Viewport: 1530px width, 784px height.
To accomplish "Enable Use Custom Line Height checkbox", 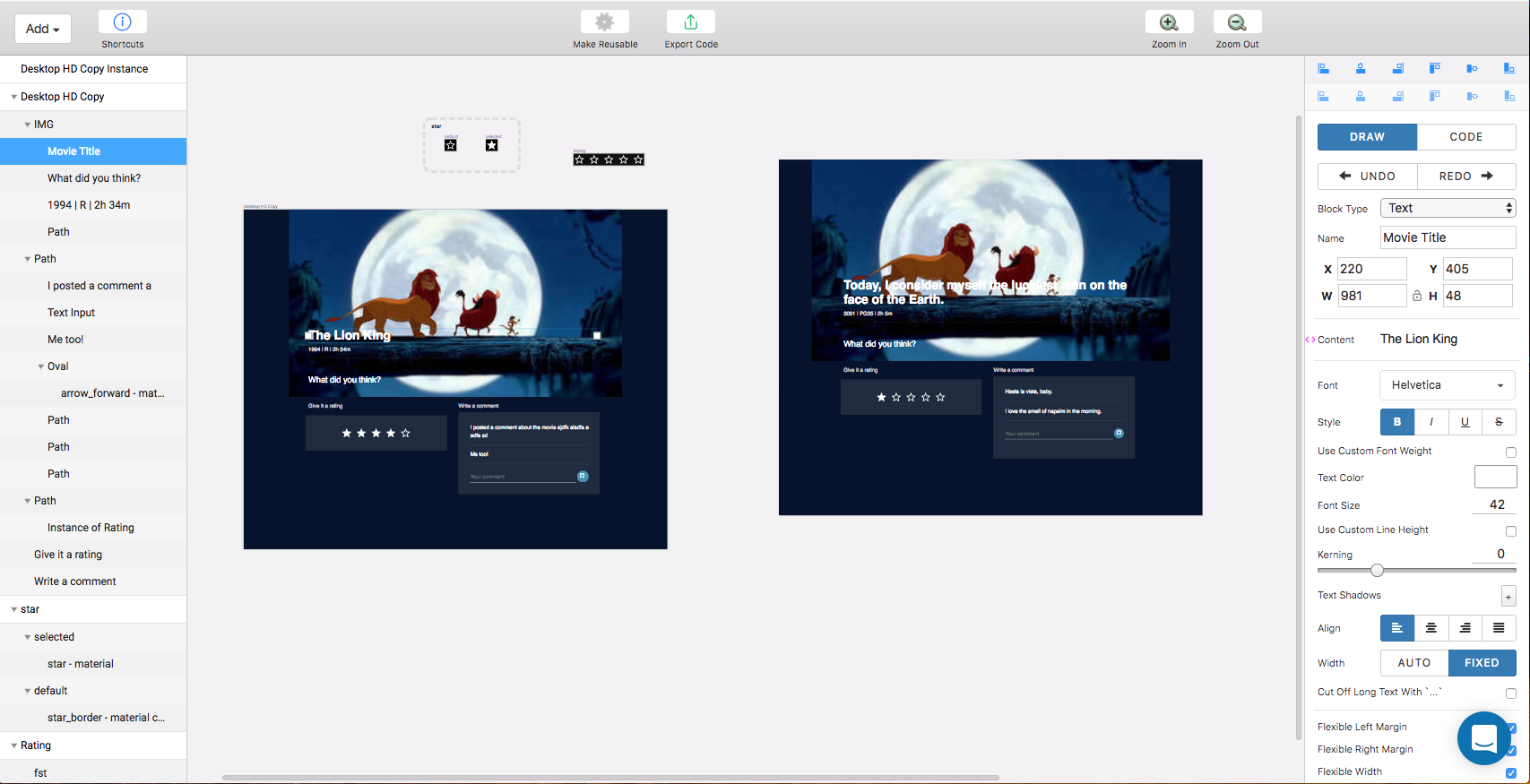I will [1511, 531].
